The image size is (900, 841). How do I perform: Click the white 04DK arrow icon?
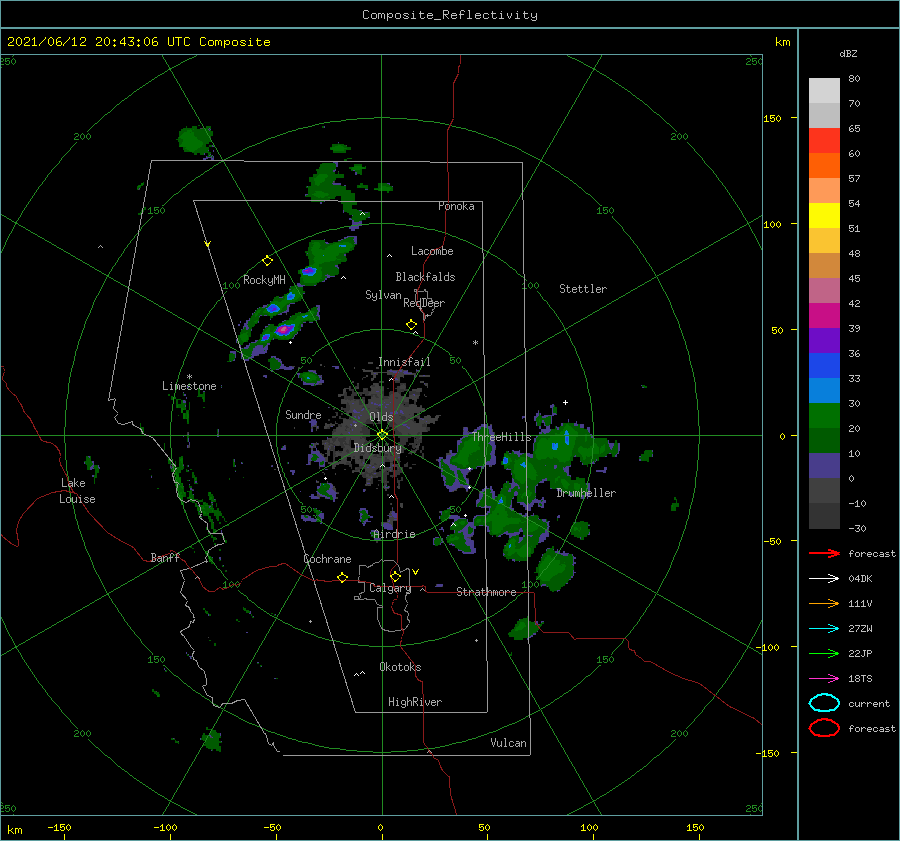point(824,578)
